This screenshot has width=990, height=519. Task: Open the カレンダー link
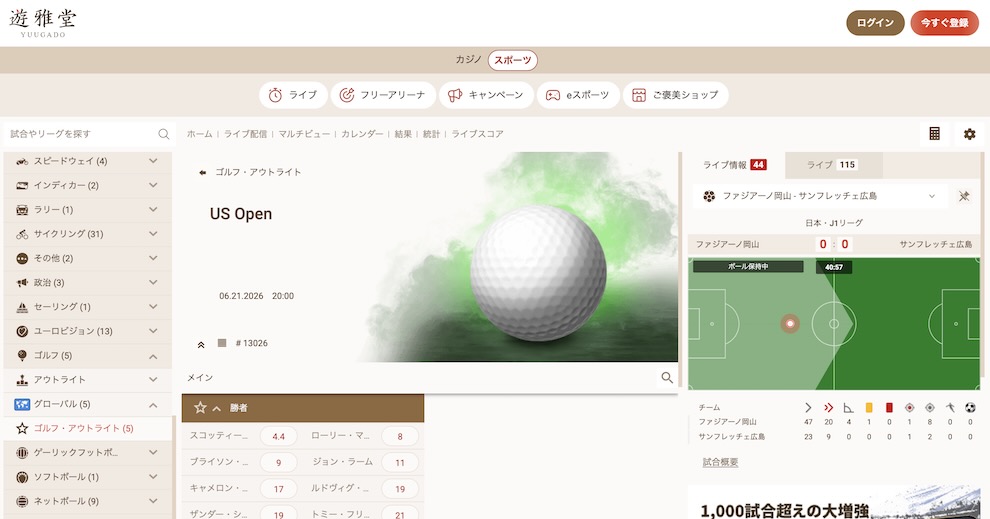[362, 134]
